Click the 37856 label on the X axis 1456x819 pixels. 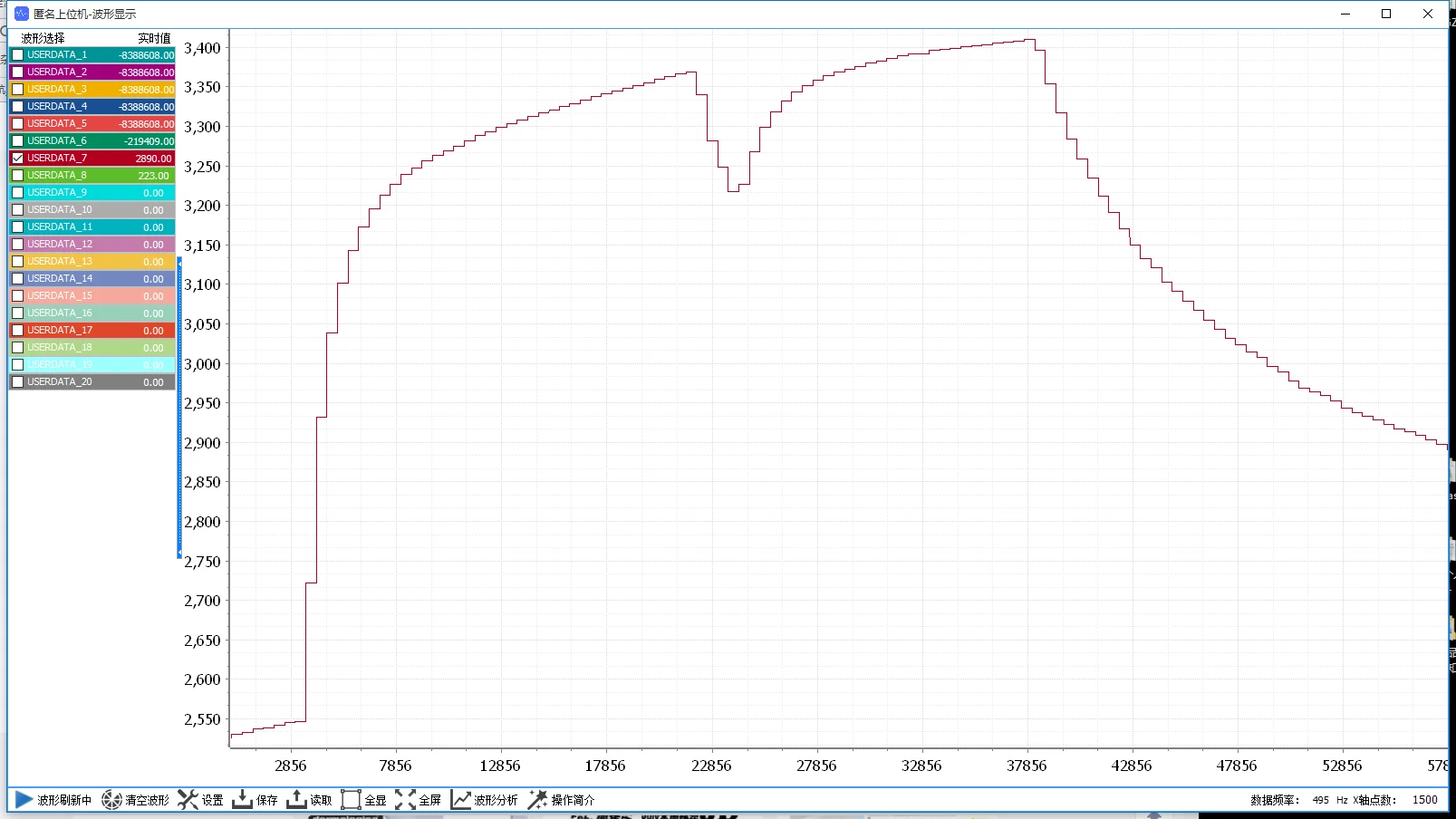click(1027, 766)
